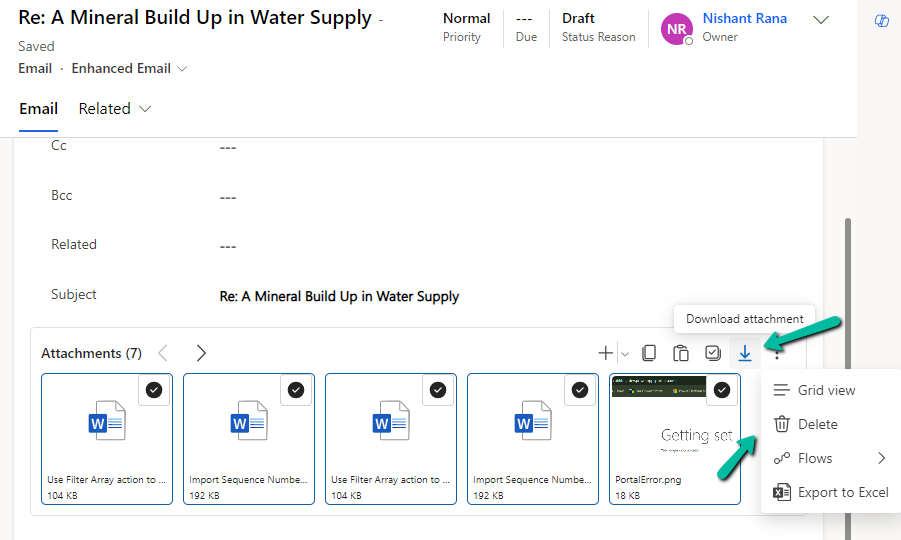The width and height of the screenshot is (901, 540).
Task: Click the Download attachment icon
Action: tap(744, 353)
